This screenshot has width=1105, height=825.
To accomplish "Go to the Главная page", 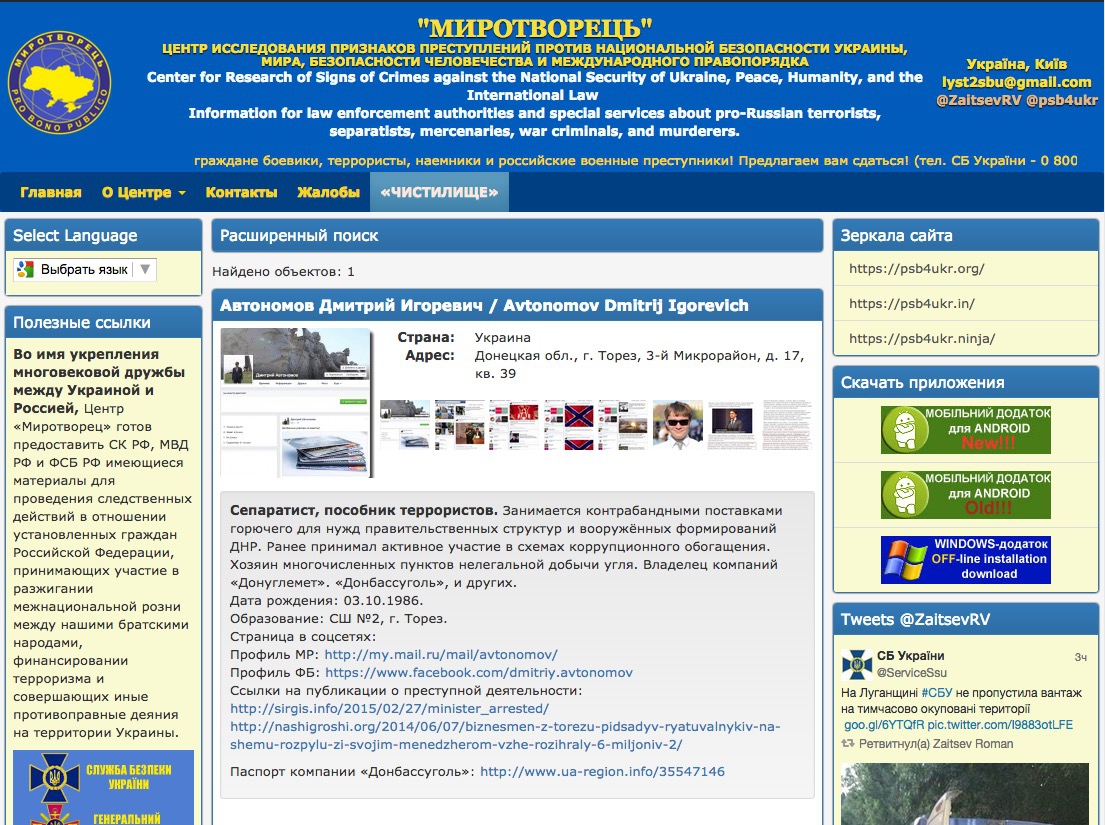I will pyautogui.click(x=50, y=192).
